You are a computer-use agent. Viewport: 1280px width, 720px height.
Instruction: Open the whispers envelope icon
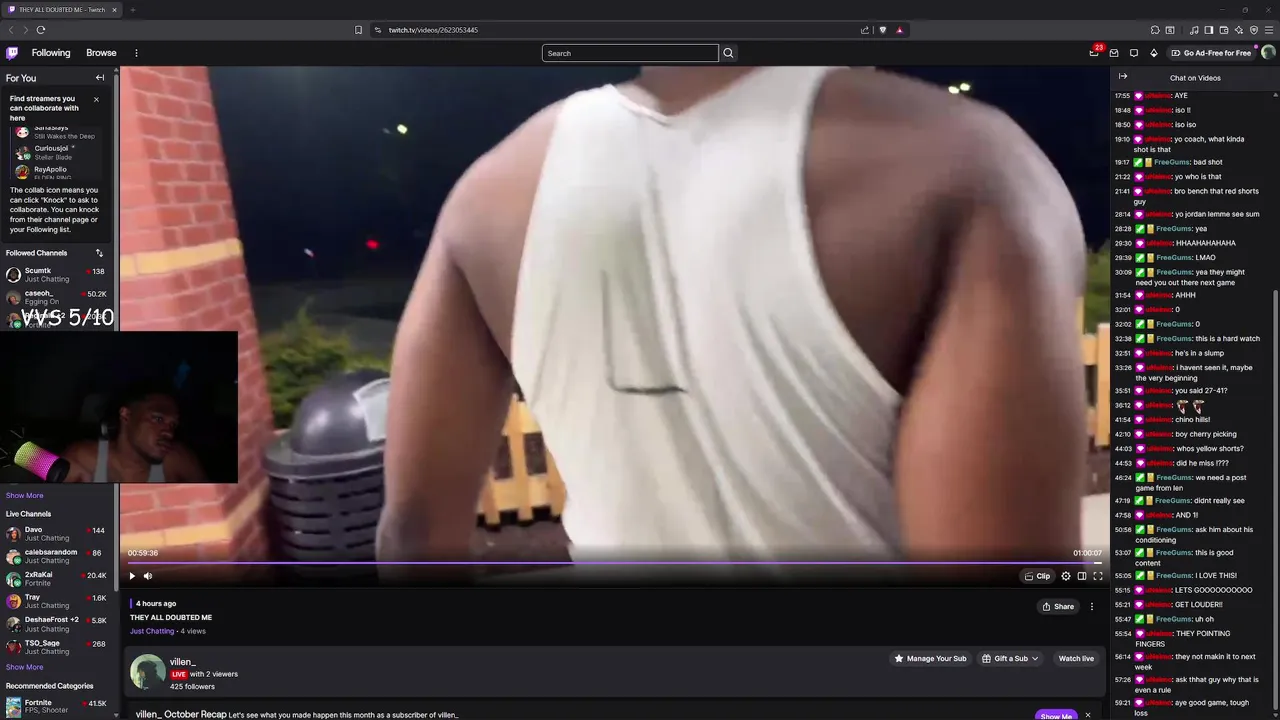click(x=1114, y=53)
